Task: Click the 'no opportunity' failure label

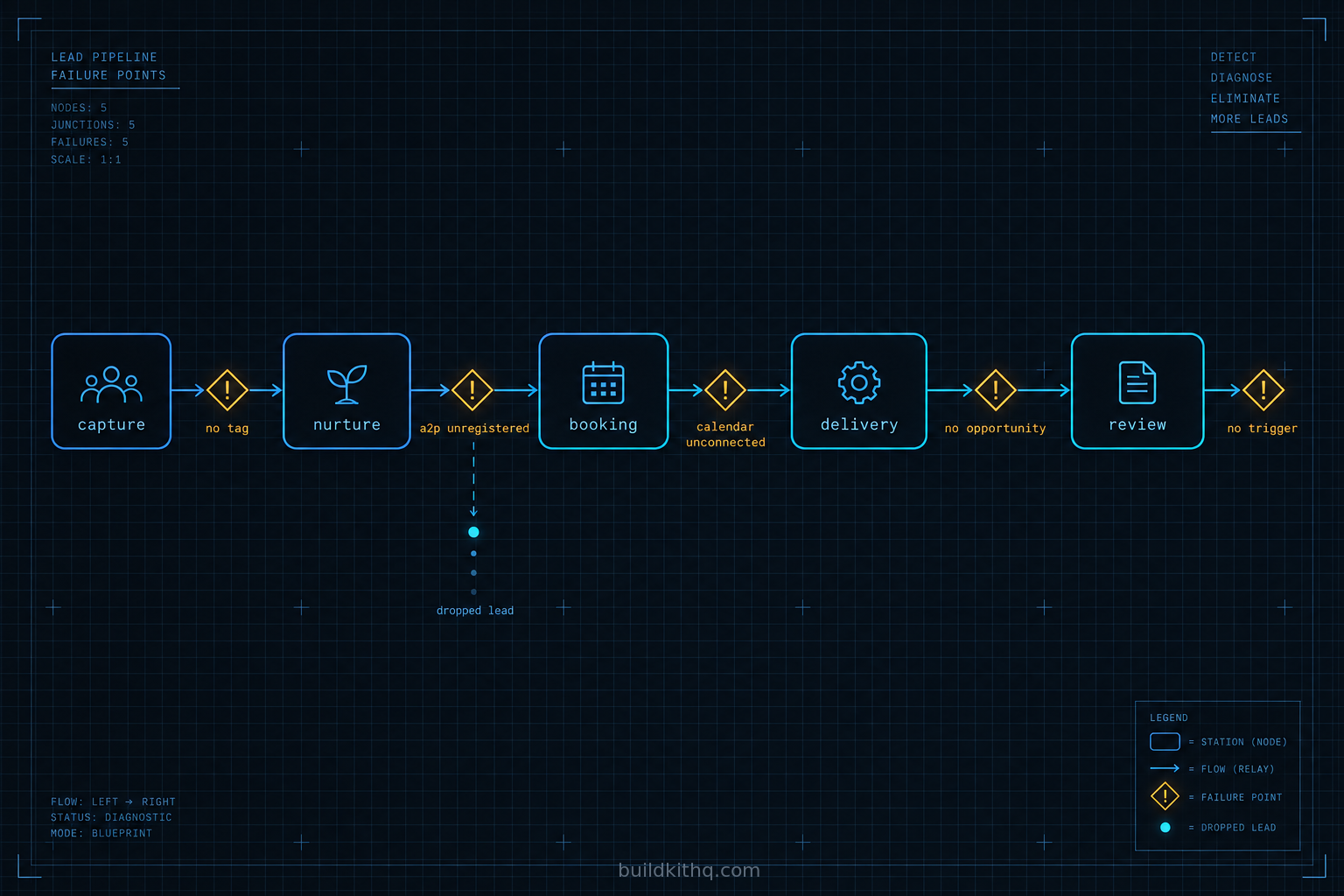Action: point(996,428)
